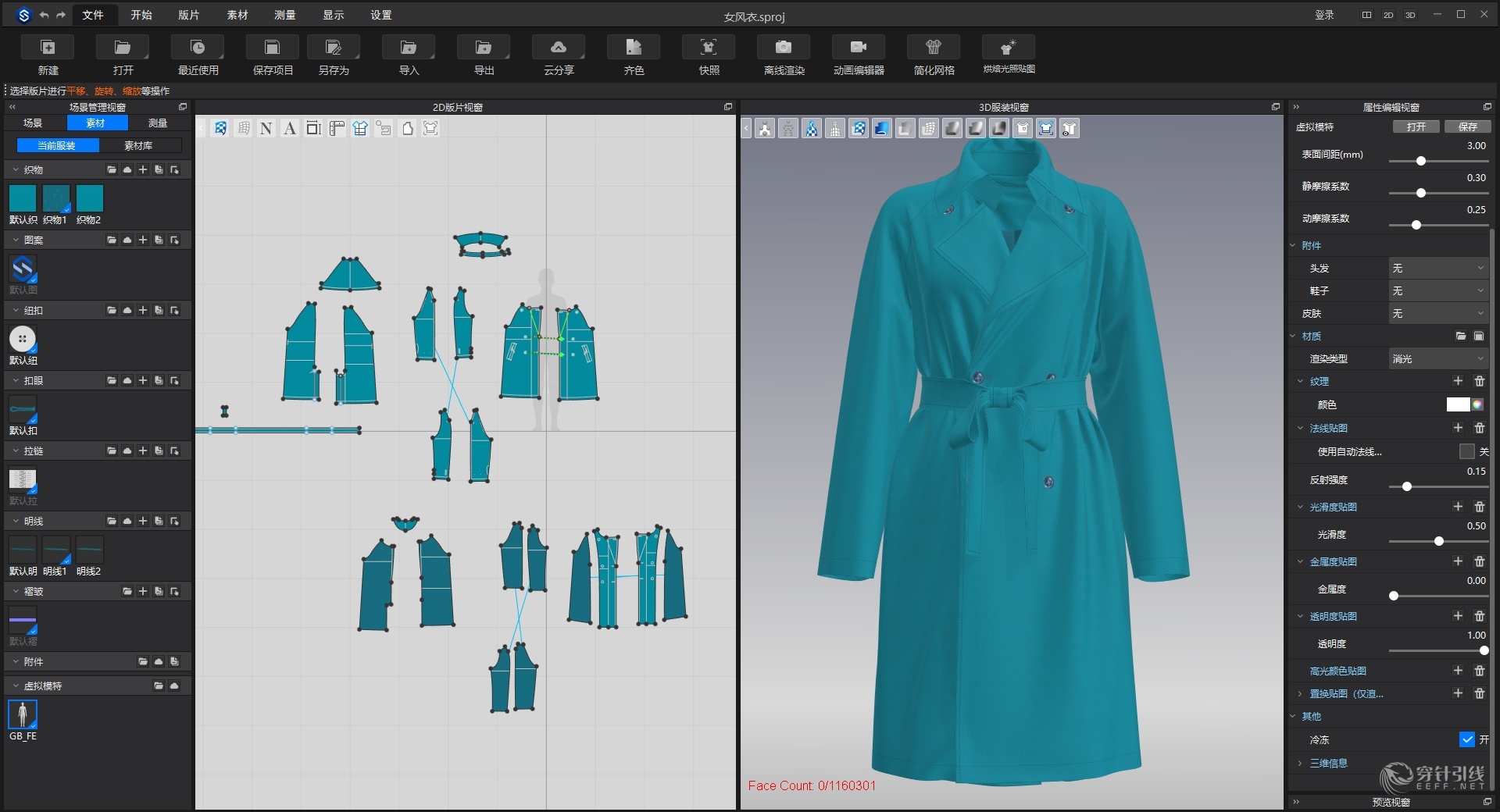Open the 设置 menu
The height and width of the screenshot is (812, 1500).
(x=380, y=14)
